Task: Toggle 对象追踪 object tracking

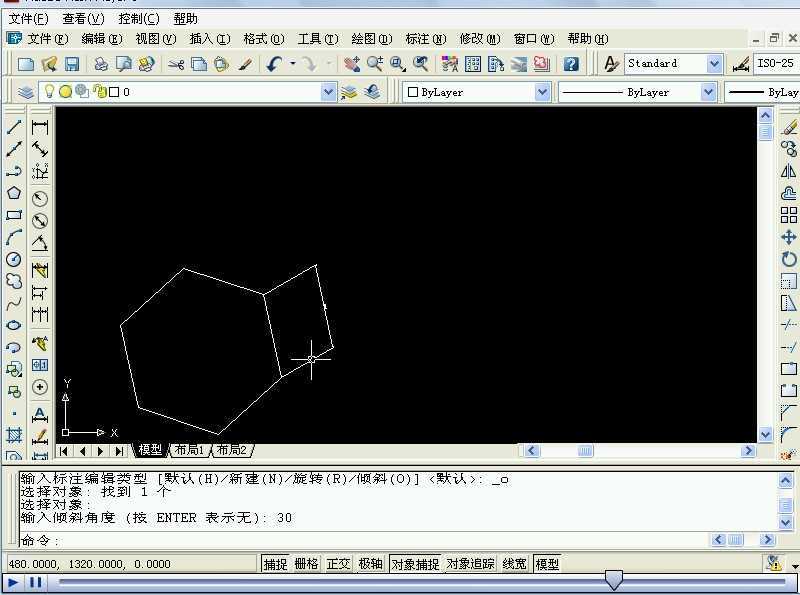Action: pyautogui.click(x=470, y=564)
